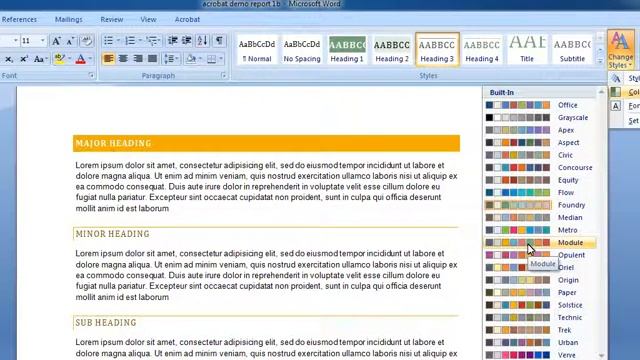
Task: Click the Shrink Font icon
Action: click(x=71, y=41)
